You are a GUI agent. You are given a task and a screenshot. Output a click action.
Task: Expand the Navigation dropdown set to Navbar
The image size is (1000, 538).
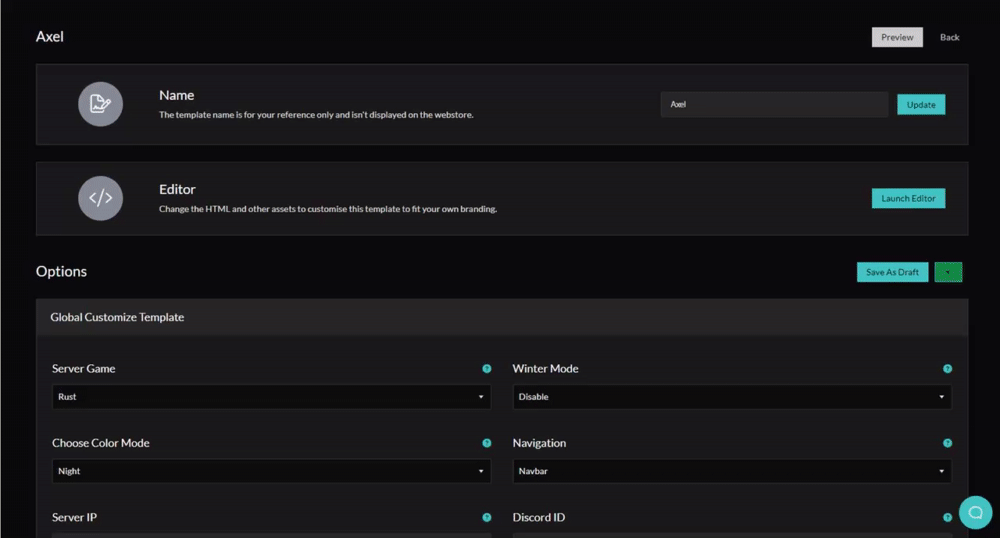coord(731,471)
